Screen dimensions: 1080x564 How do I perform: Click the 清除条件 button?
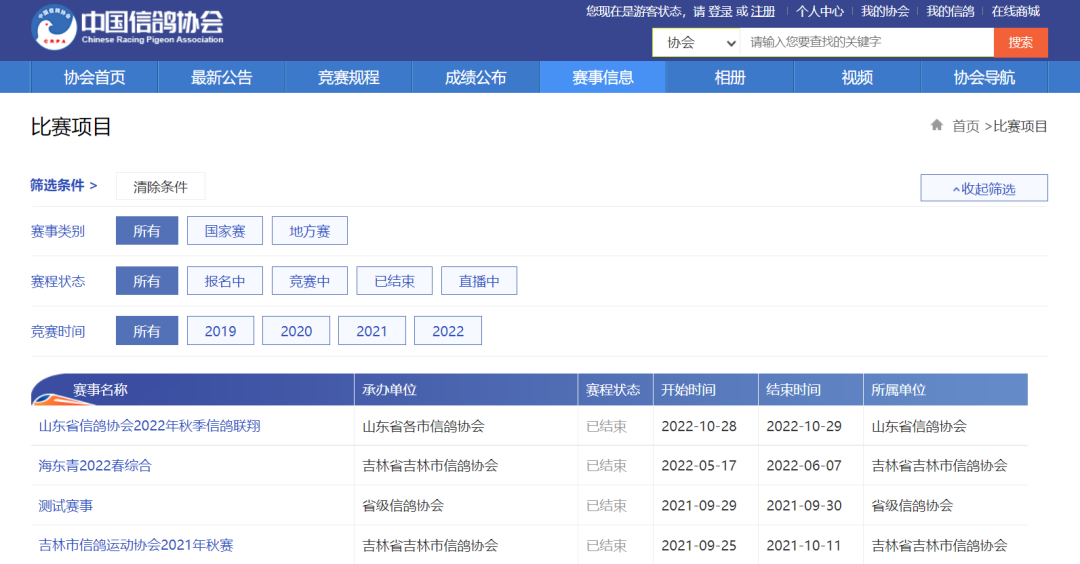point(160,186)
